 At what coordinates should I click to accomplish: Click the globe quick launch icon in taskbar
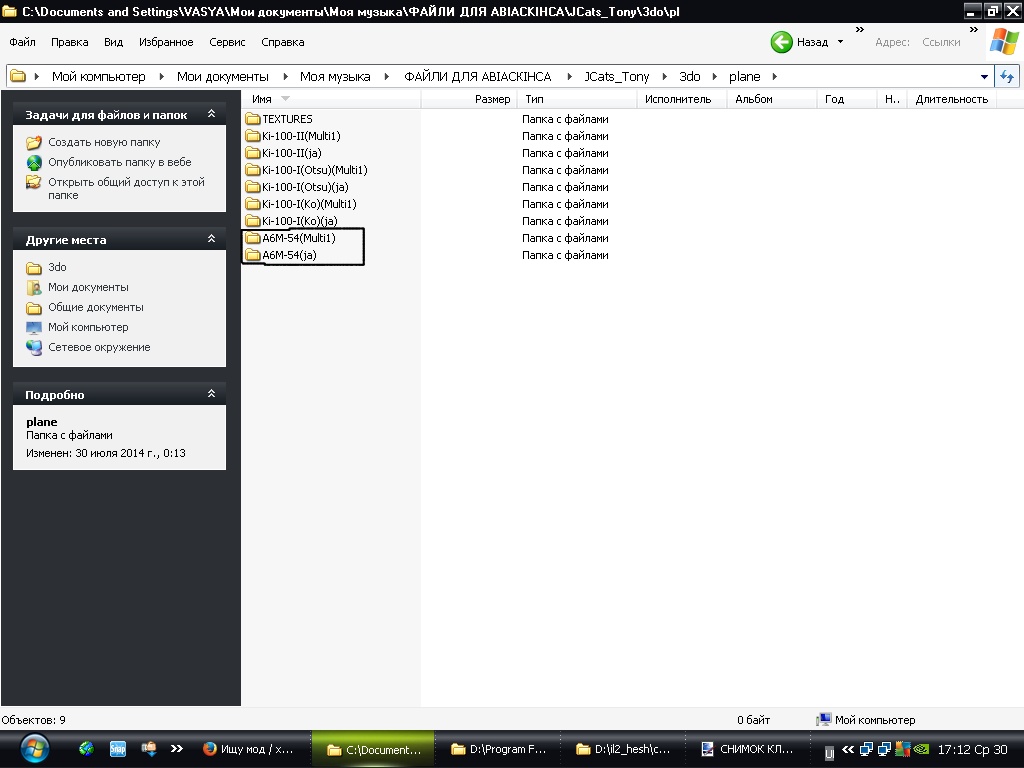coord(86,749)
